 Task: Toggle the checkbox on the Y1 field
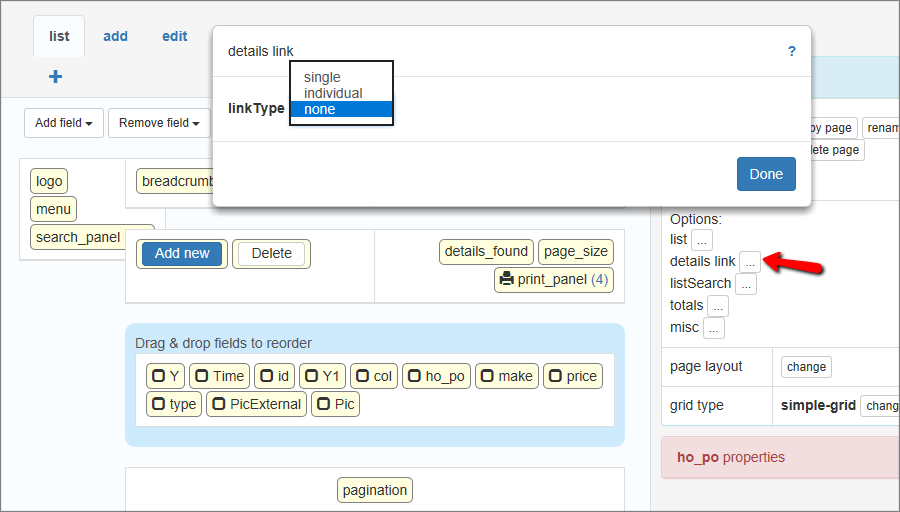pos(311,376)
